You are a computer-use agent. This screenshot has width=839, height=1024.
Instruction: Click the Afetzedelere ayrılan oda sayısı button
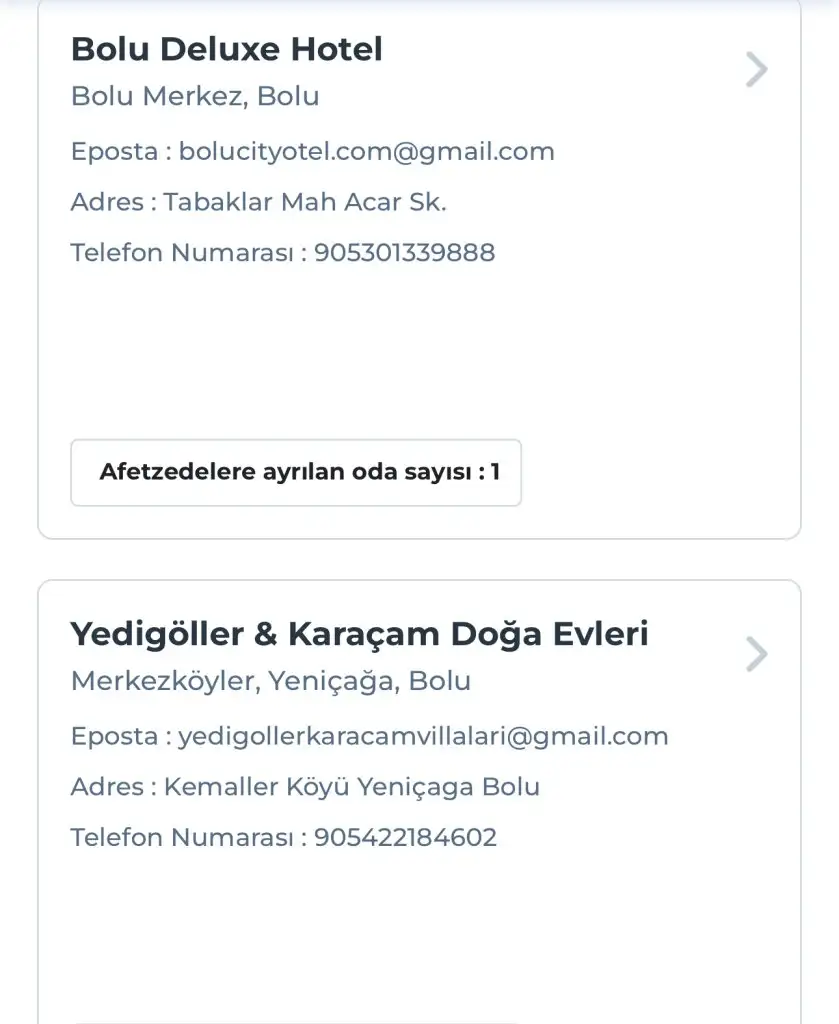(296, 472)
